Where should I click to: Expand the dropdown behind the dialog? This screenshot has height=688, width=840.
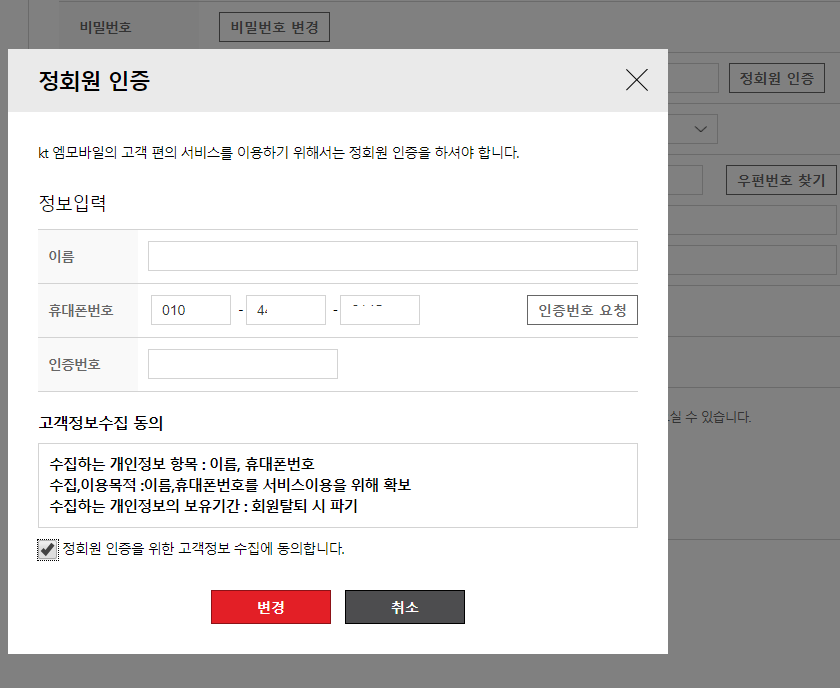(x=700, y=128)
